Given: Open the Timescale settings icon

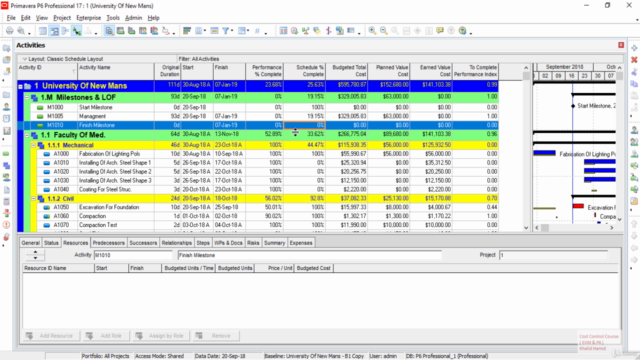Looking at the screenshot, I should point(214,31).
